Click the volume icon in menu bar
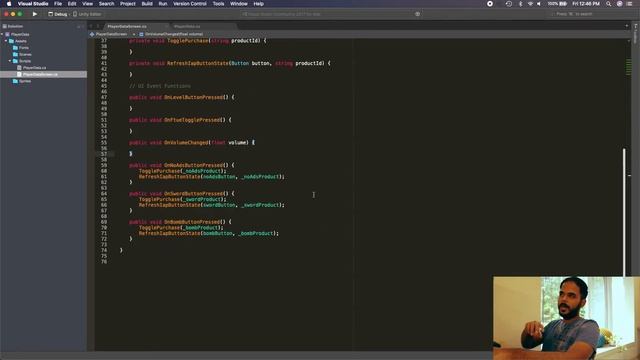Image resolution: width=640 pixels, height=360 pixels. (x=539, y=4)
